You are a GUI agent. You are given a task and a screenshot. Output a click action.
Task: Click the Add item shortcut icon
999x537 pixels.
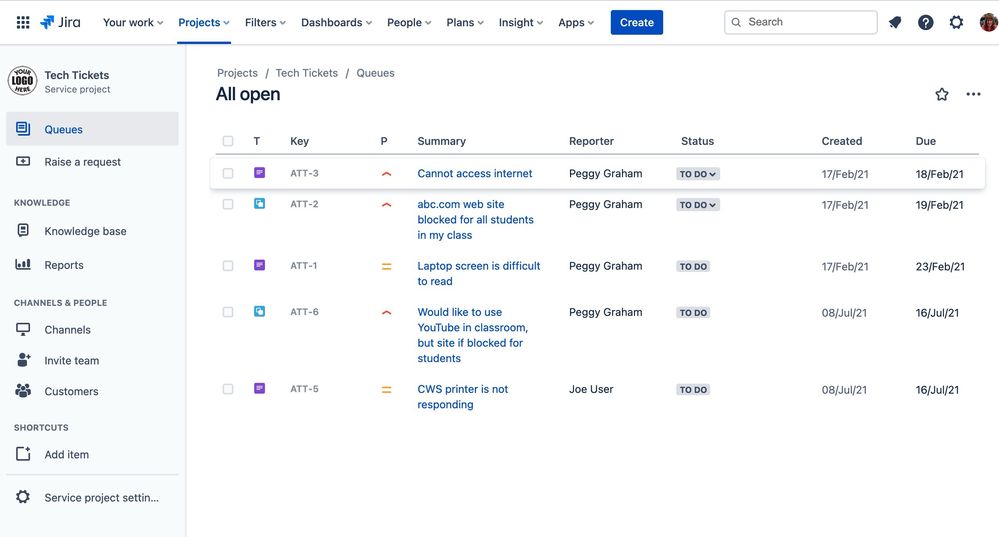[x=23, y=454]
